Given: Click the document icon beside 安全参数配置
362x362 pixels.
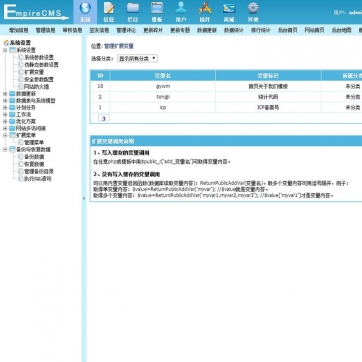Looking at the screenshot, I should coord(21,79).
